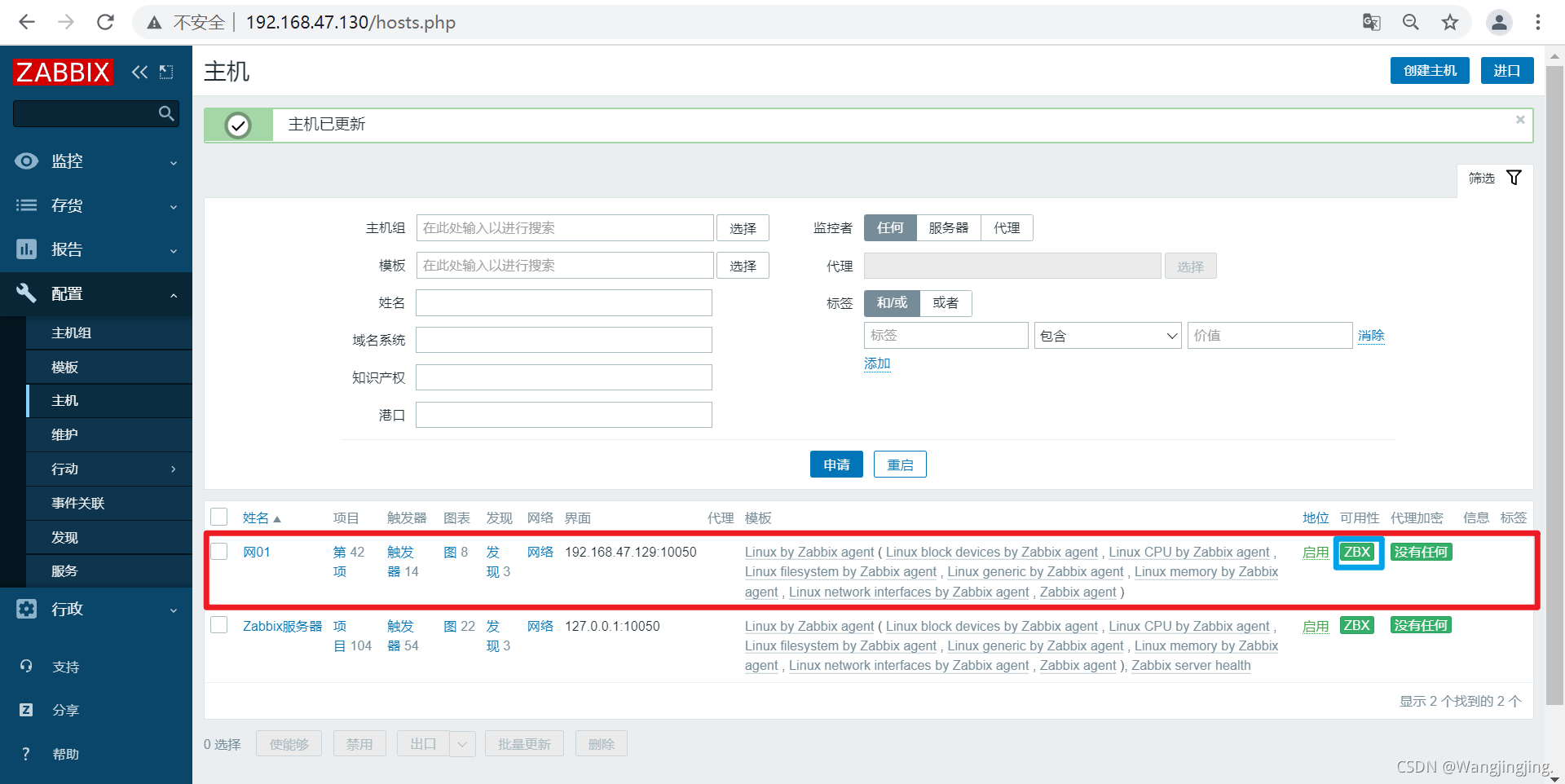The image size is (1565, 784).
Task: Expand the 行政 administration menu
Action: (96, 609)
